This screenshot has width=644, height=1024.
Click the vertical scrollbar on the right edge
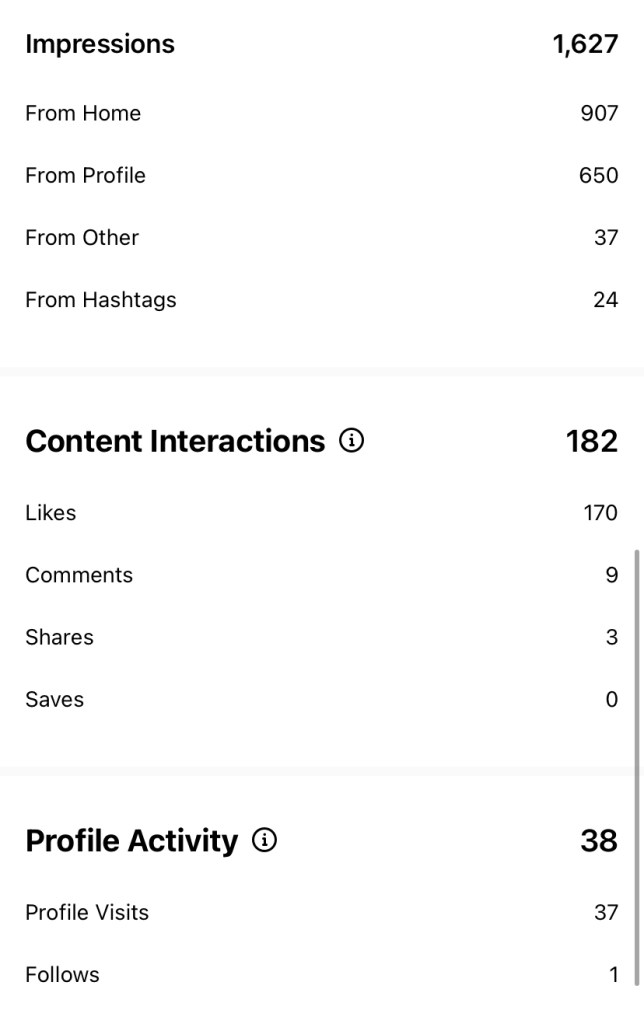click(636, 760)
